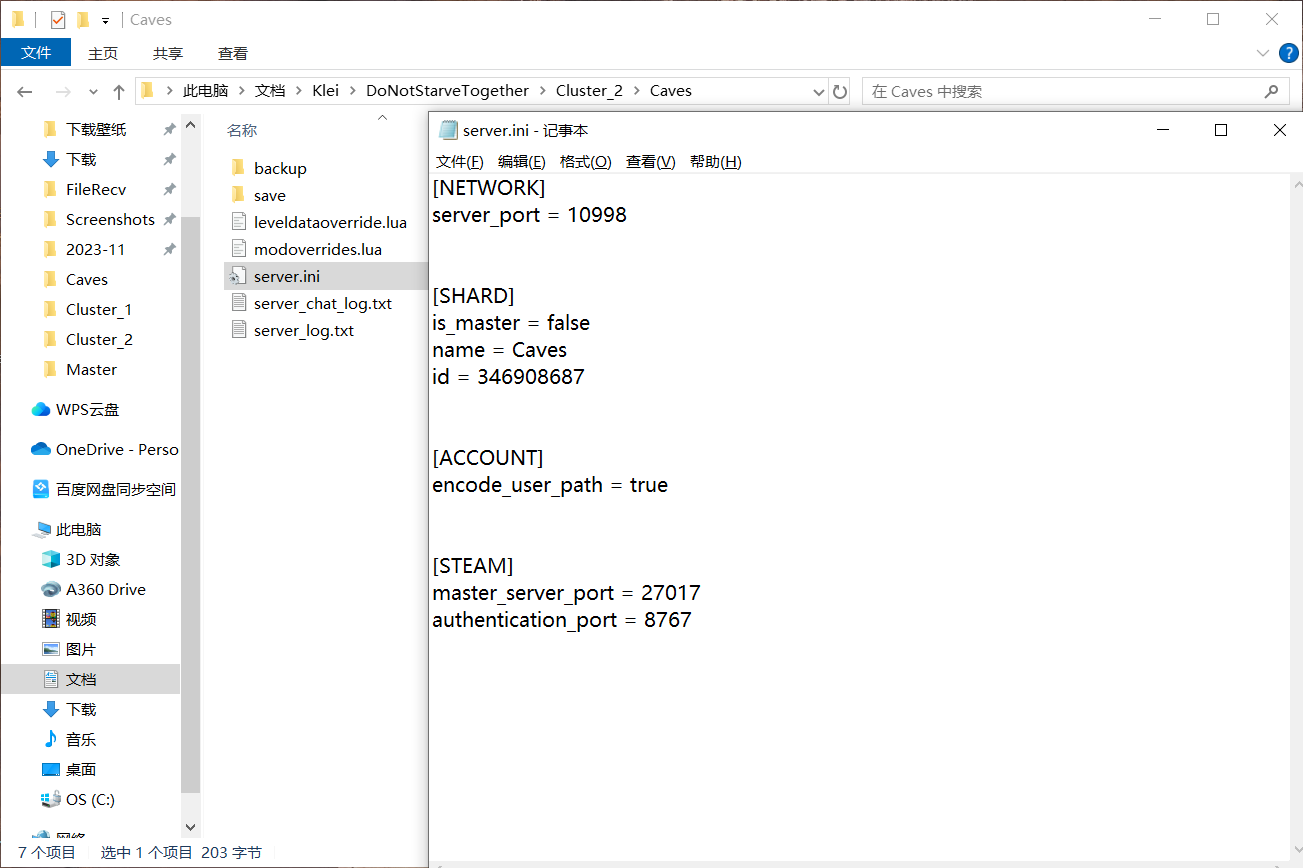
Task: Go forward with the Explorer forward arrow
Action: (x=62, y=91)
